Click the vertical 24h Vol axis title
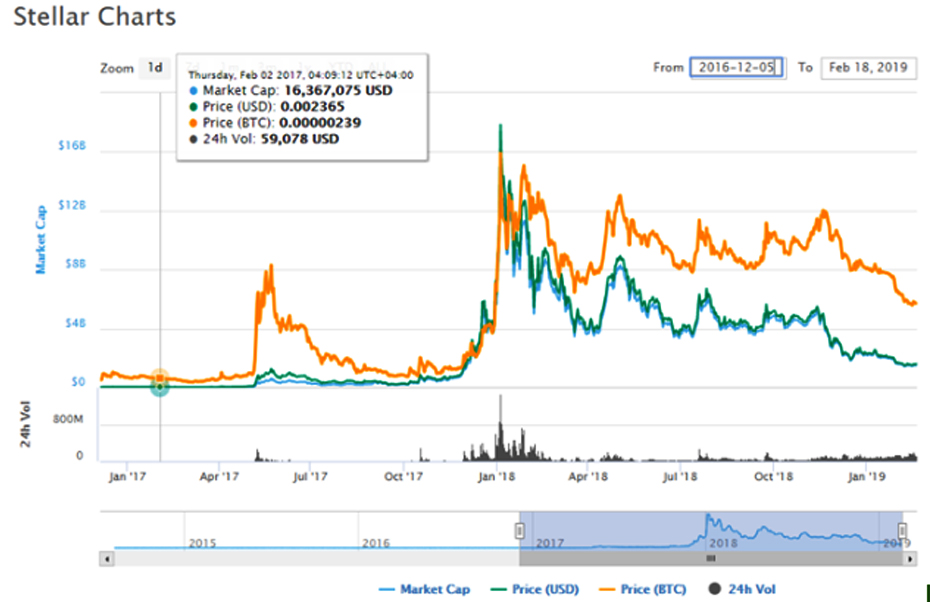Viewport: 930px width, 602px height. 26,424
